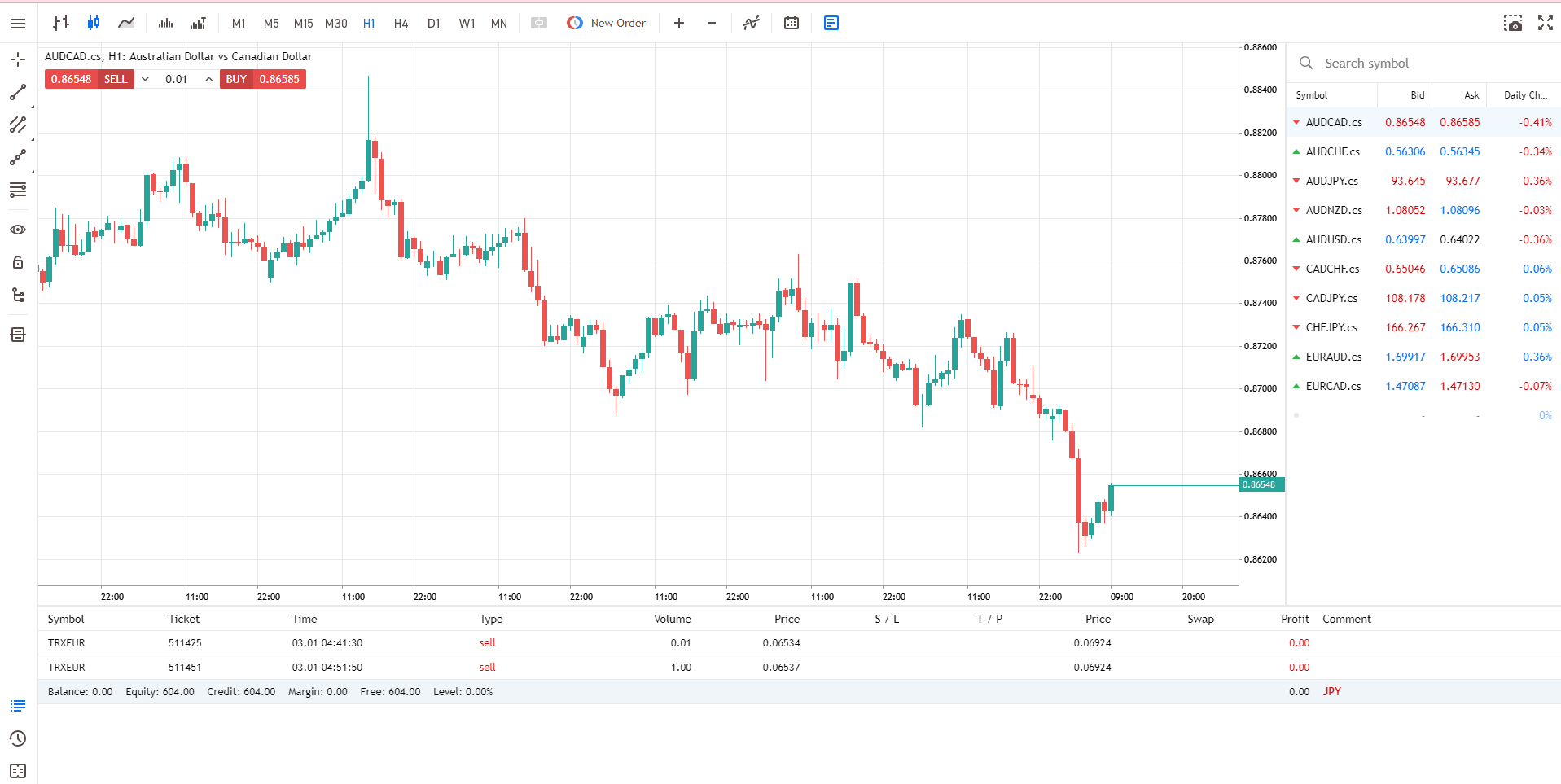The image size is (1561, 784).
Task: Take chart screenshot with camera icon
Action: tap(1513, 23)
